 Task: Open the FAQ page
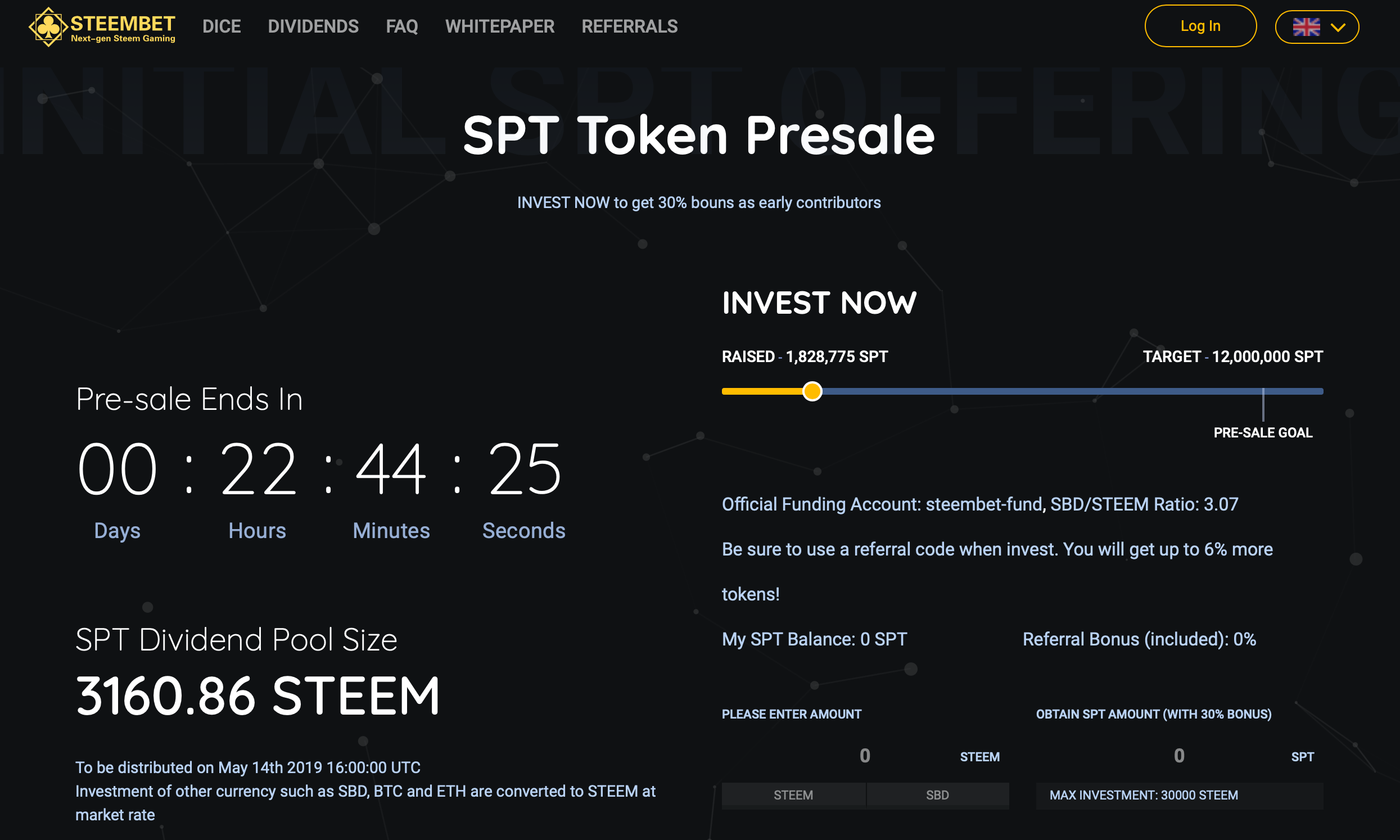click(402, 26)
